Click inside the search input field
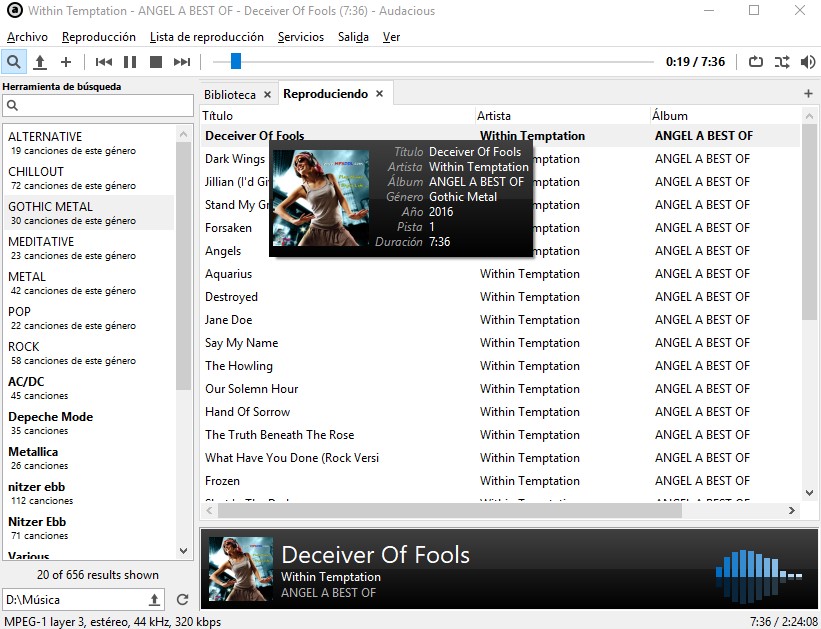821x629 pixels. coord(95,105)
